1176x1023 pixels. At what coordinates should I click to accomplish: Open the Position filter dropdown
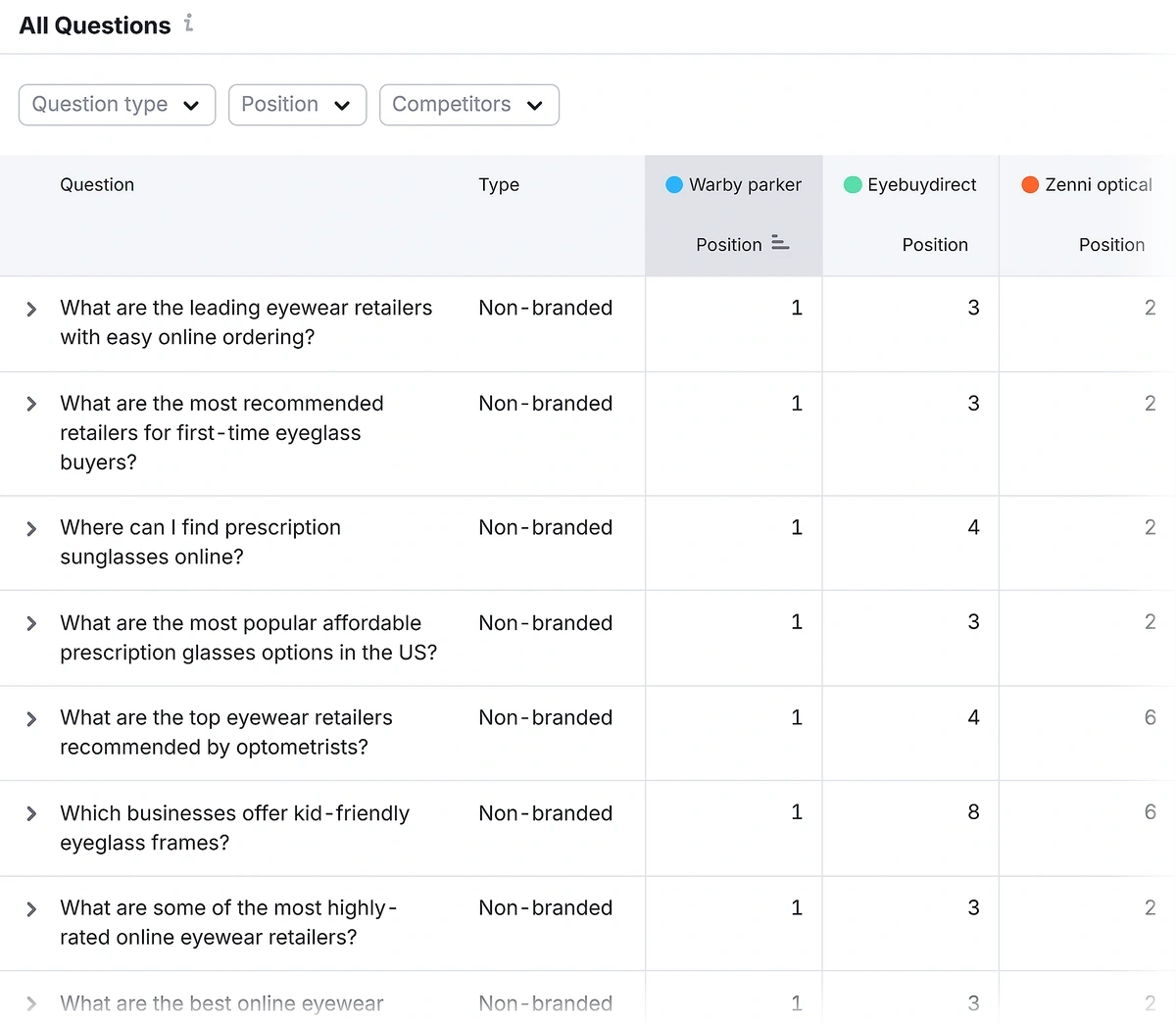click(x=297, y=105)
